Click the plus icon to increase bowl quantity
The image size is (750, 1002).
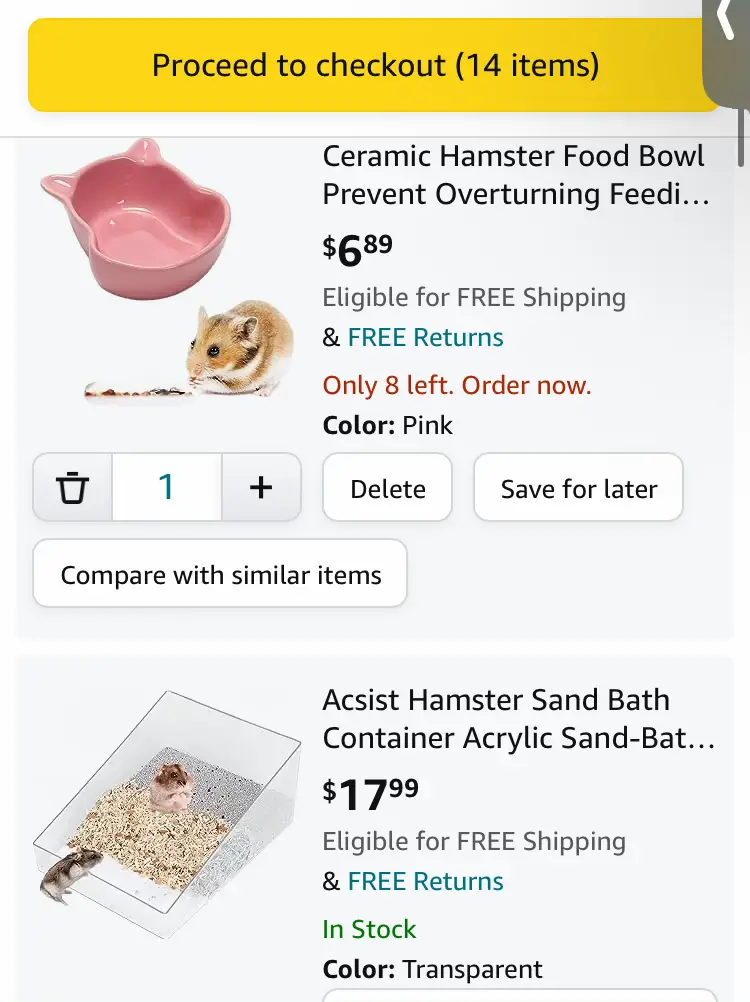point(261,487)
